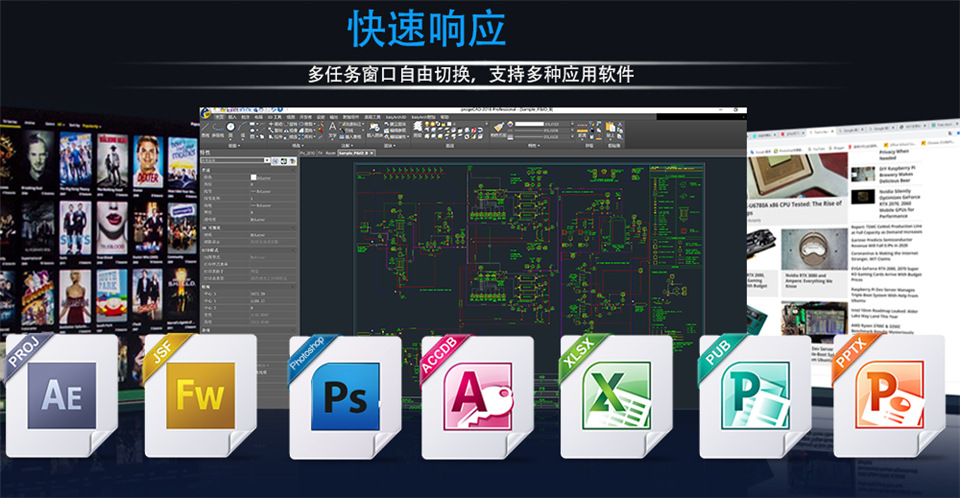Click the Excel XLSX file icon

pos(616,397)
